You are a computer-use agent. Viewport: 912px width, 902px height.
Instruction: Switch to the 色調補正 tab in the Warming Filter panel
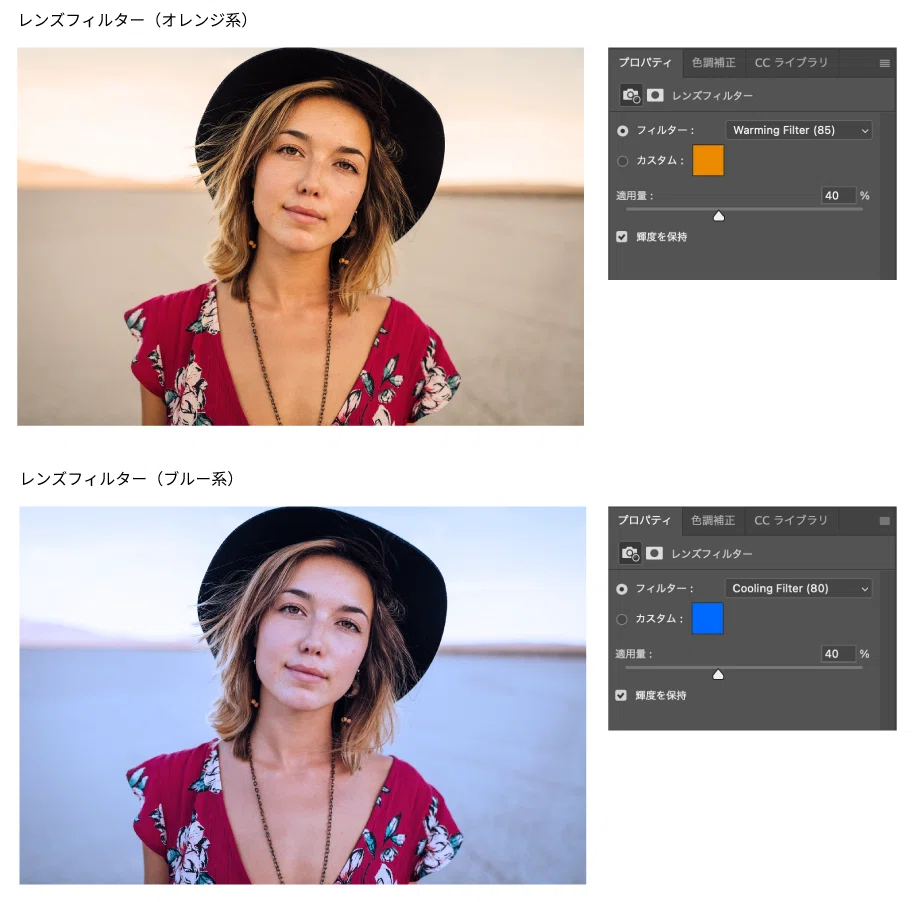[x=714, y=63]
